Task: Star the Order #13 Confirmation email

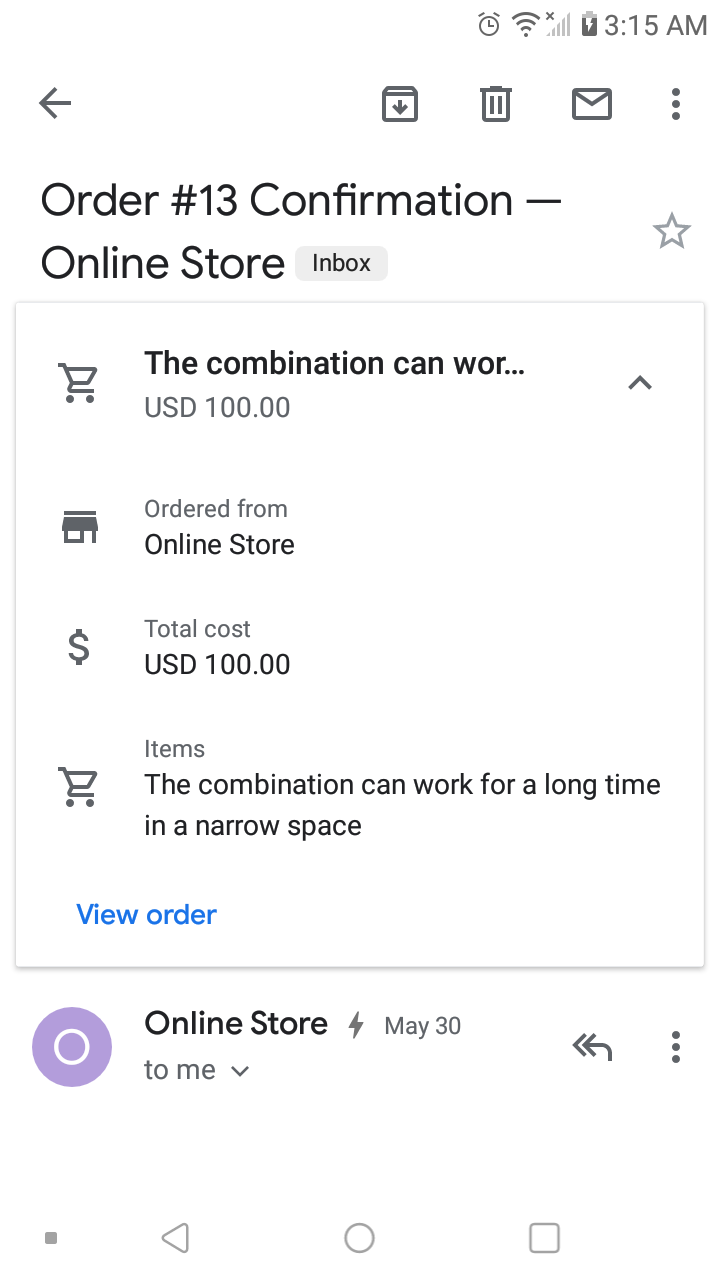Action: pyautogui.click(x=671, y=232)
